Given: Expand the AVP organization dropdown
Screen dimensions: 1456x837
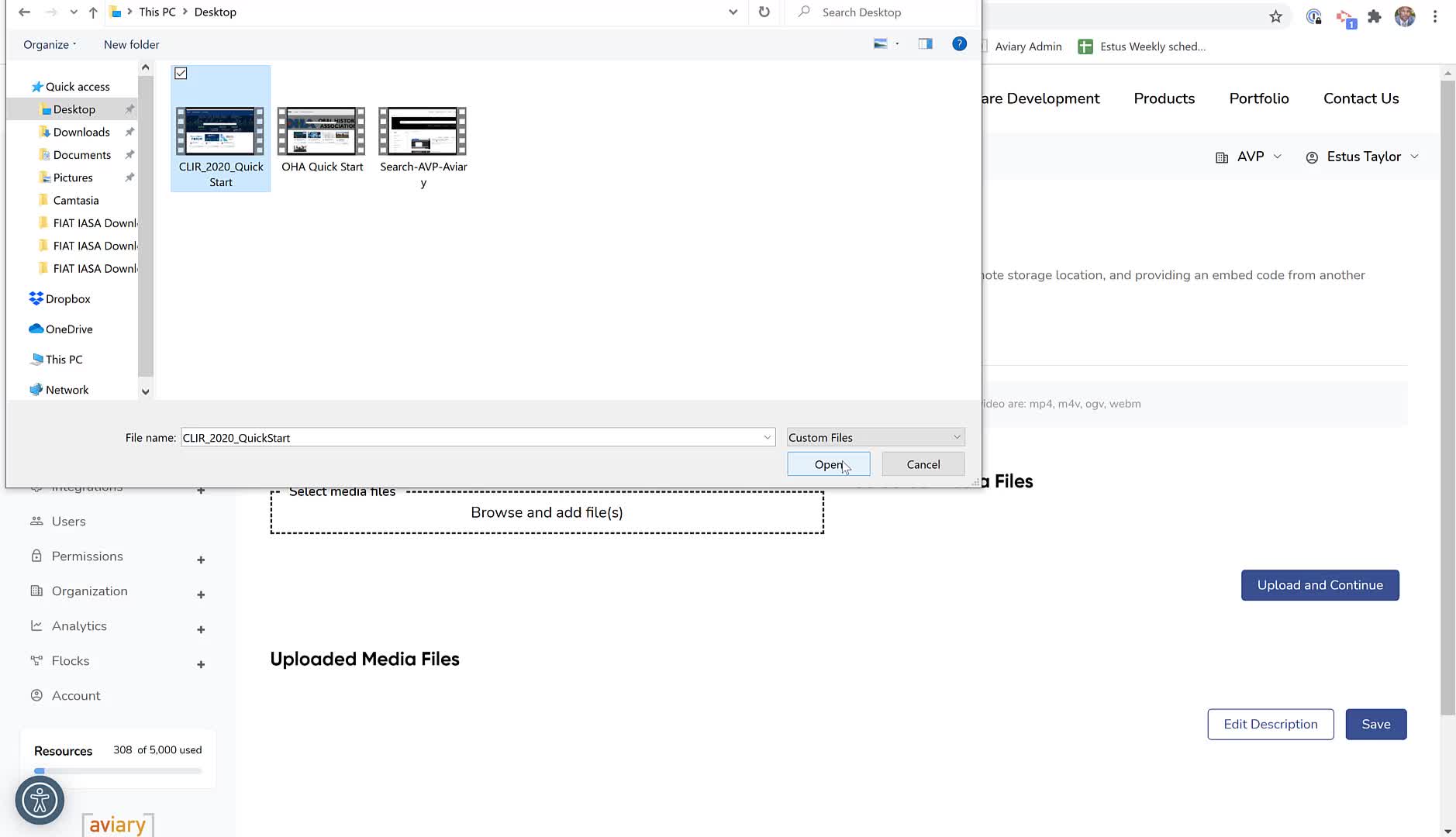Looking at the screenshot, I should [x=1248, y=157].
